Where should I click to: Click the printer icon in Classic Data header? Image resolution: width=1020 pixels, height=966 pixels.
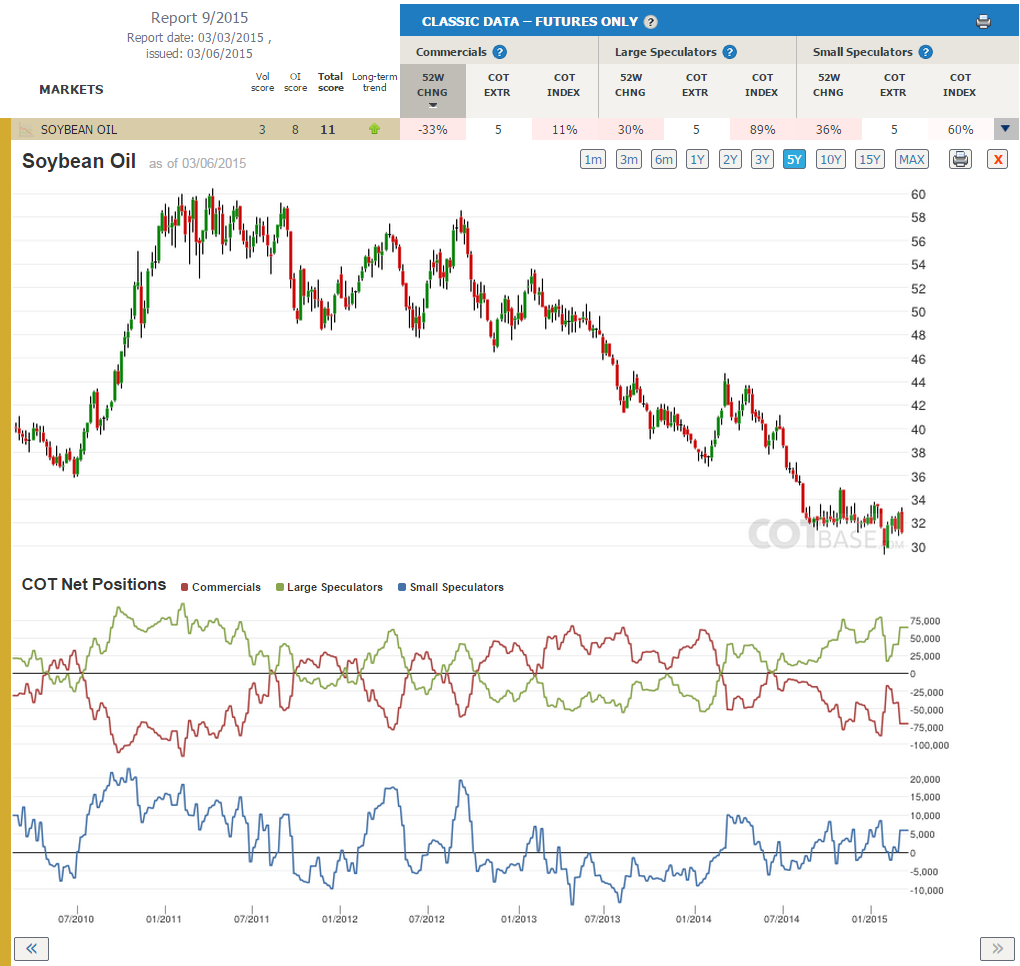click(983, 21)
